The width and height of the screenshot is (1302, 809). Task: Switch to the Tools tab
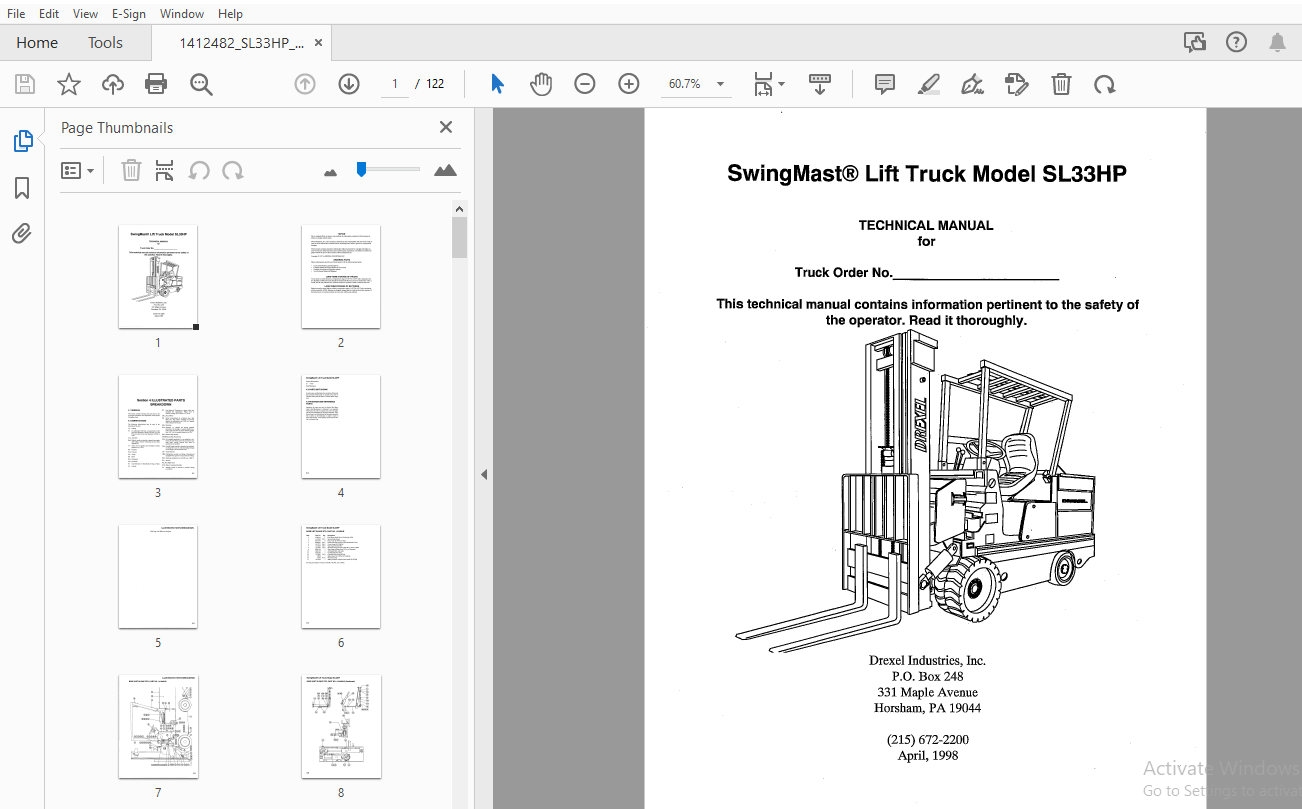105,42
